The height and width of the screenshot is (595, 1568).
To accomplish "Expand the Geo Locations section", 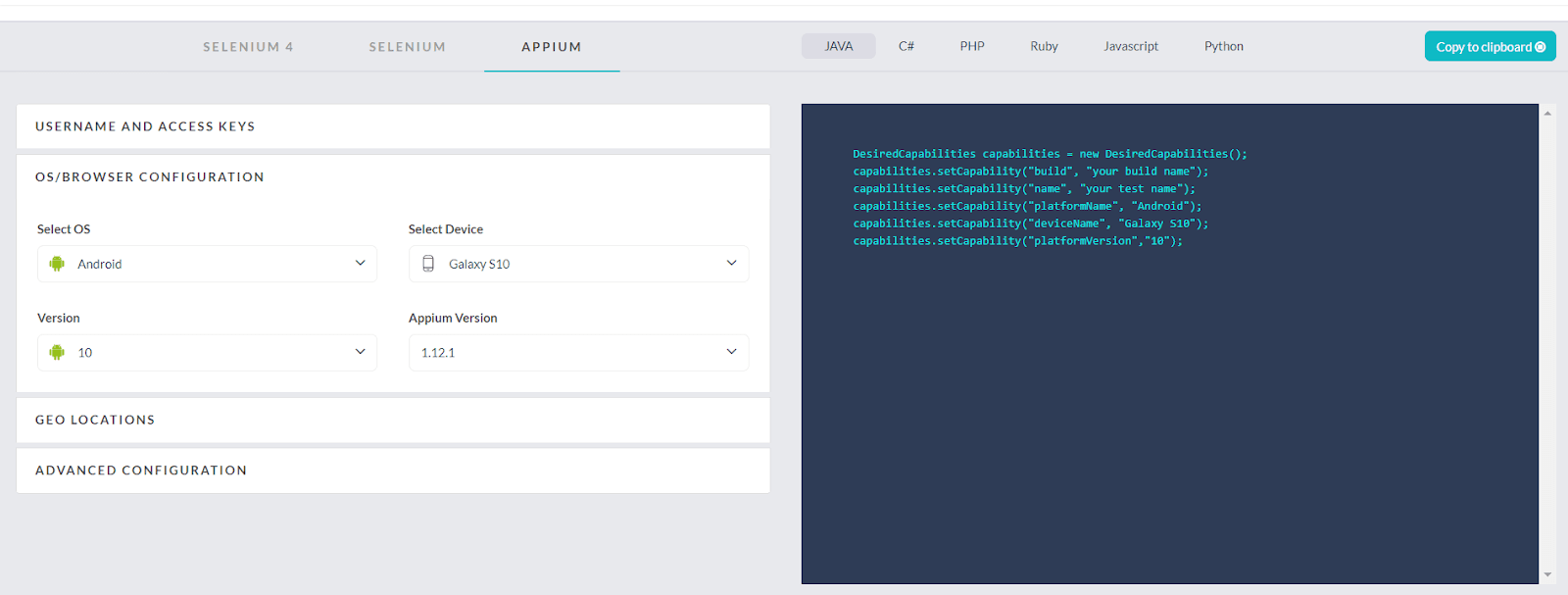I will (393, 420).
